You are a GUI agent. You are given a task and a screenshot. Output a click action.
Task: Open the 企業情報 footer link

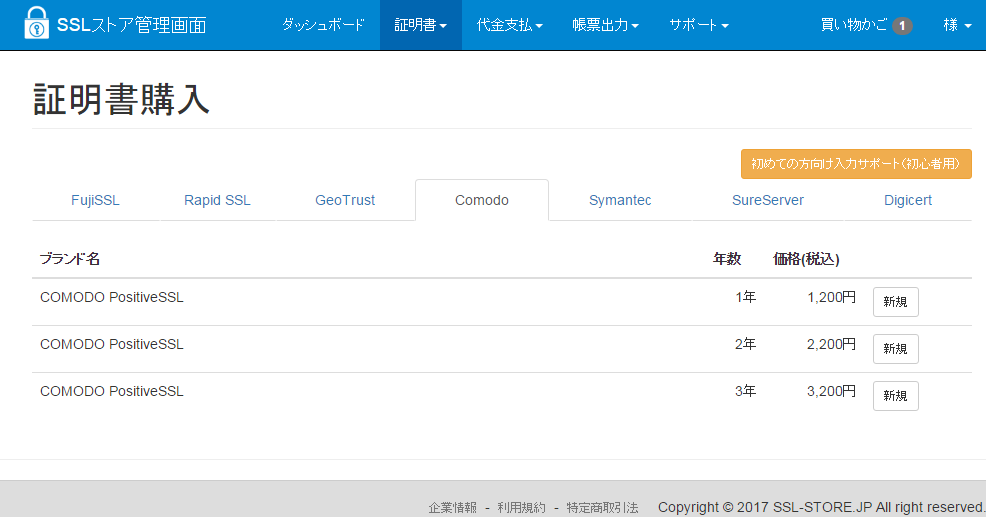453,508
